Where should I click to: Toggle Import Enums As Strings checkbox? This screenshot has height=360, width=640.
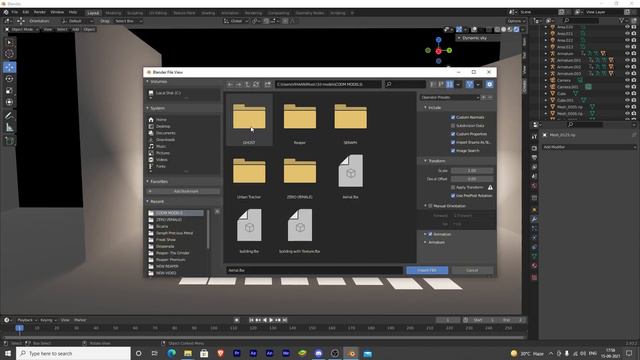[453, 142]
